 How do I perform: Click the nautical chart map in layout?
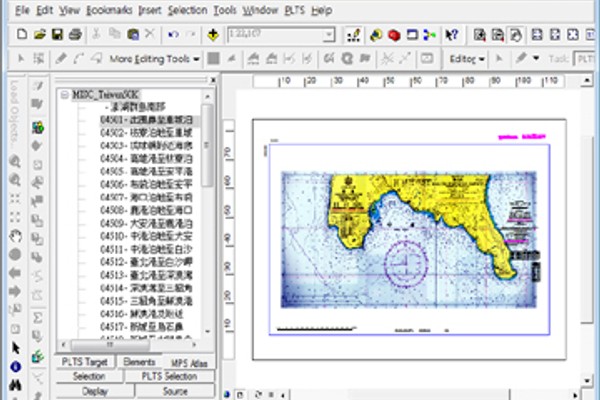coord(409,240)
